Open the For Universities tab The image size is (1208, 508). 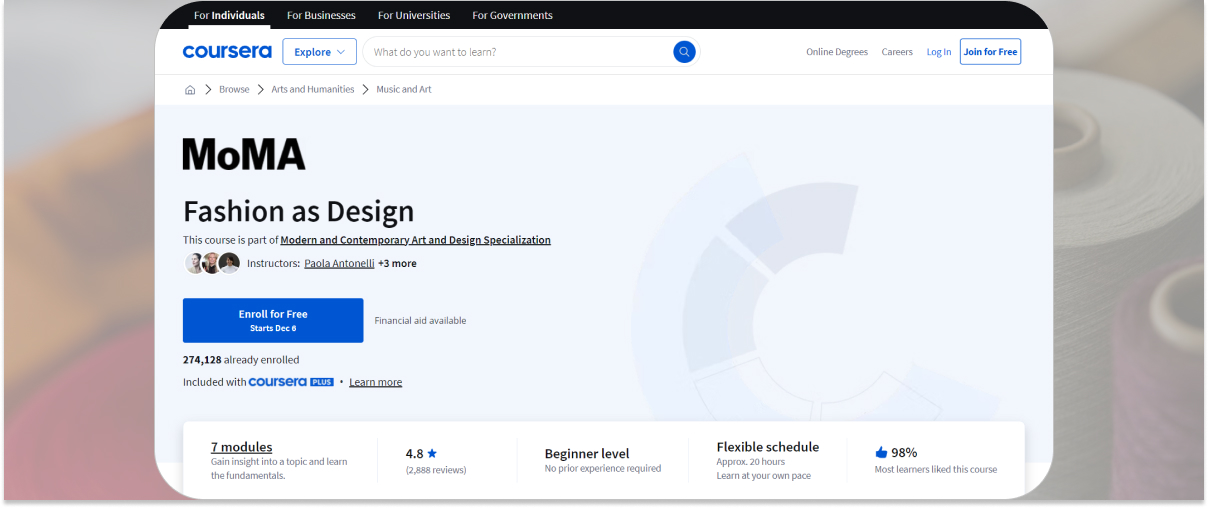point(414,15)
